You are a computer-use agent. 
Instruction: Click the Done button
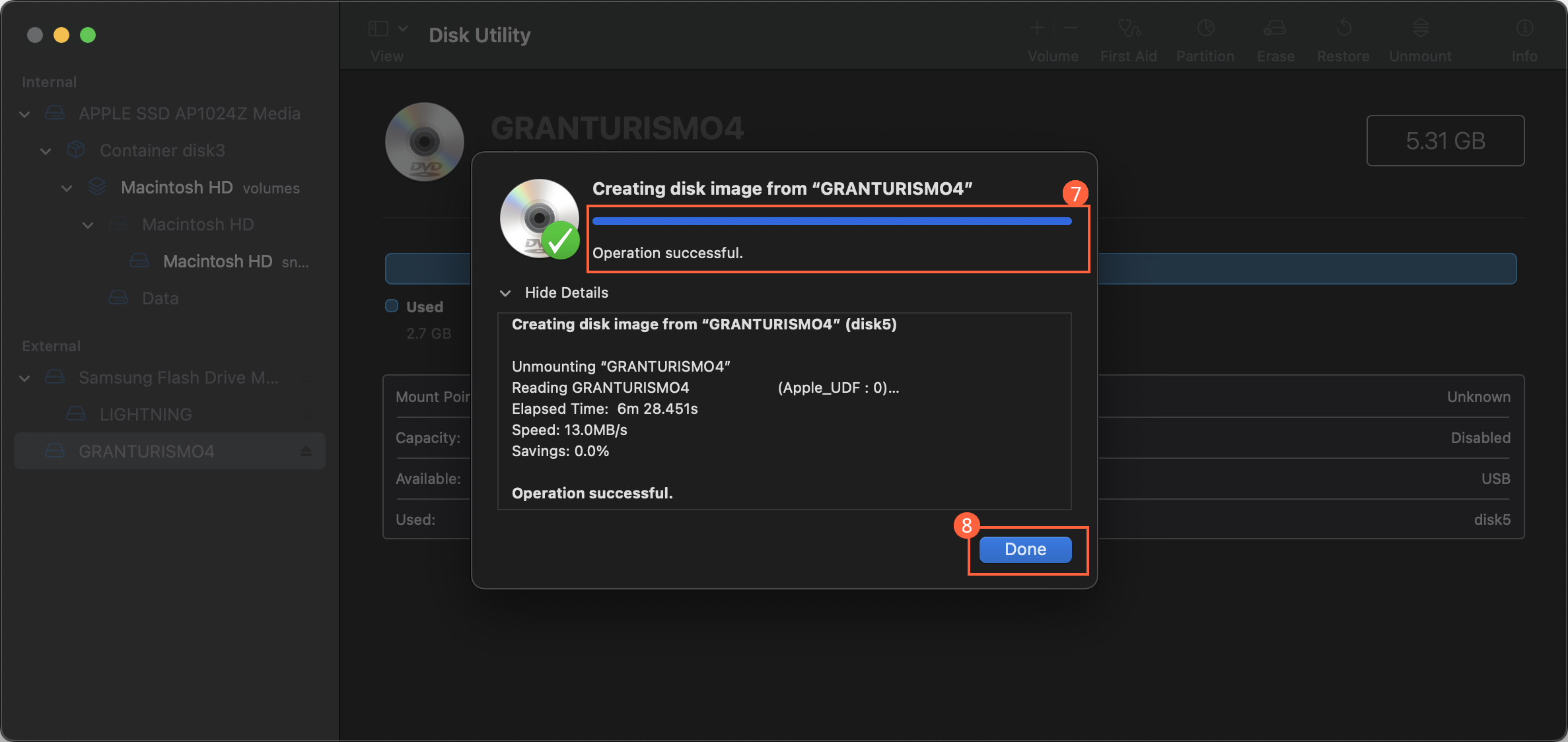[x=1024, y=549]
